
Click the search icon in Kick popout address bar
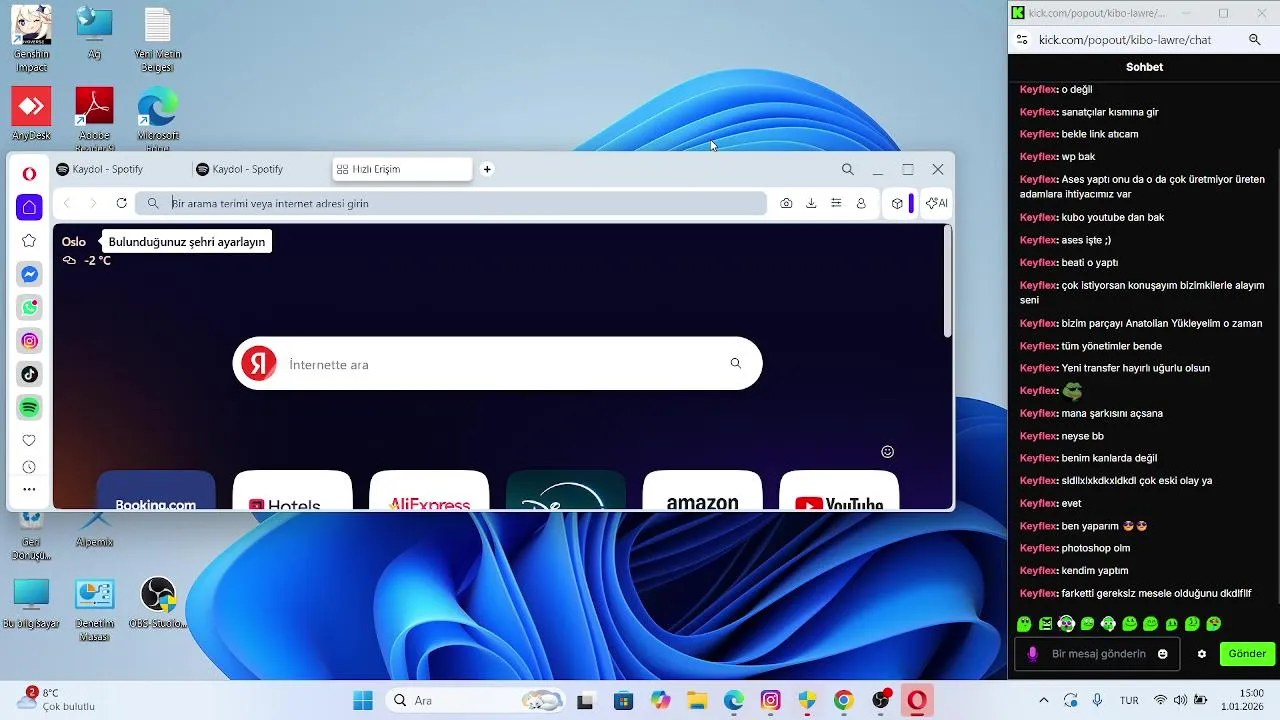point(1255,40)
